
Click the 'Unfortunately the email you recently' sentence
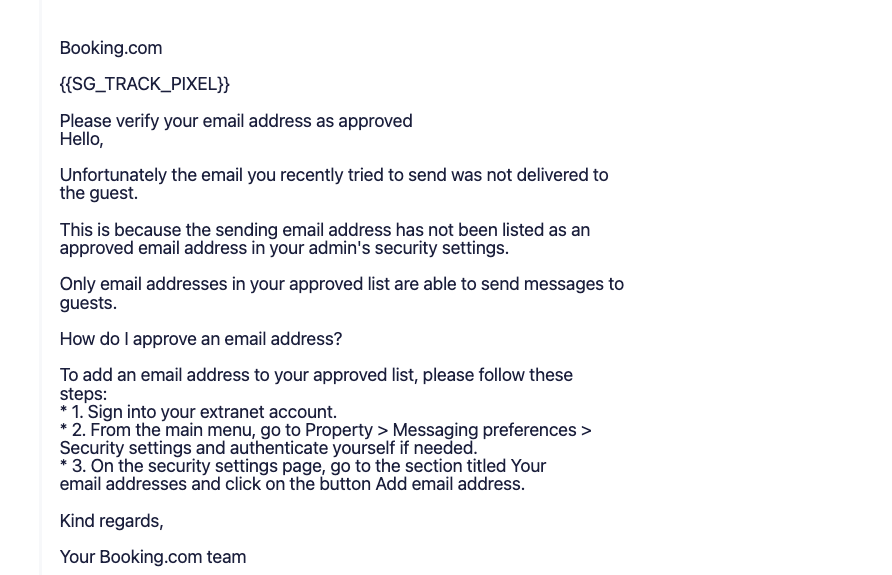click(x=334, y=175)
